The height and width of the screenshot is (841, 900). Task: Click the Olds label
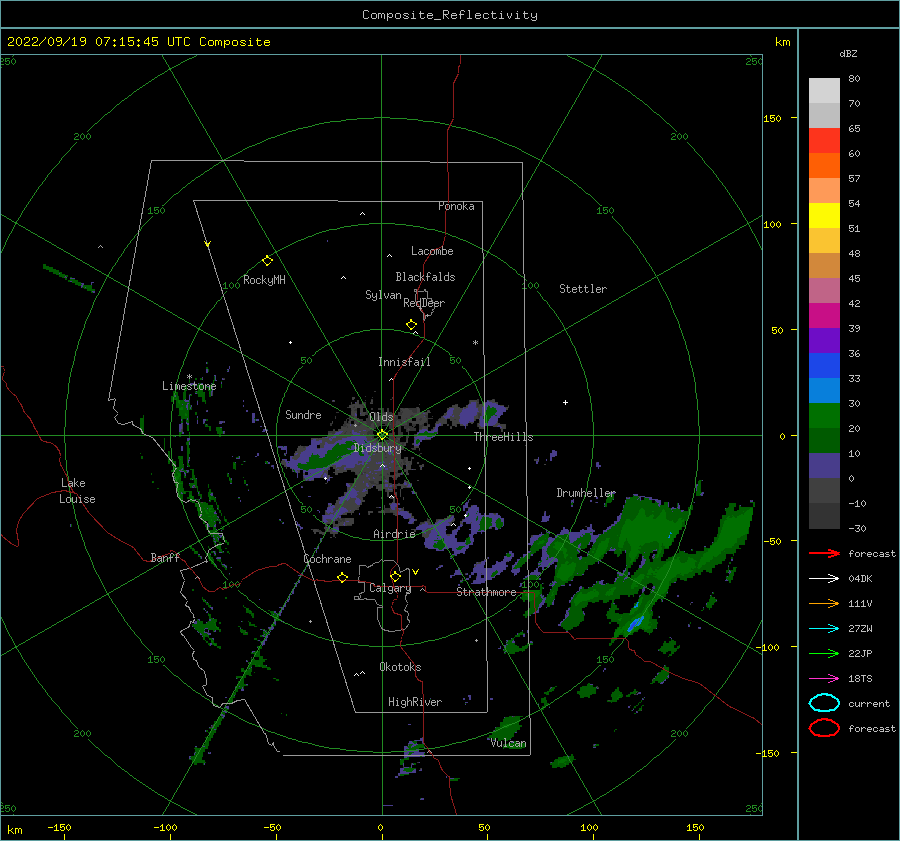click(381, 417)
